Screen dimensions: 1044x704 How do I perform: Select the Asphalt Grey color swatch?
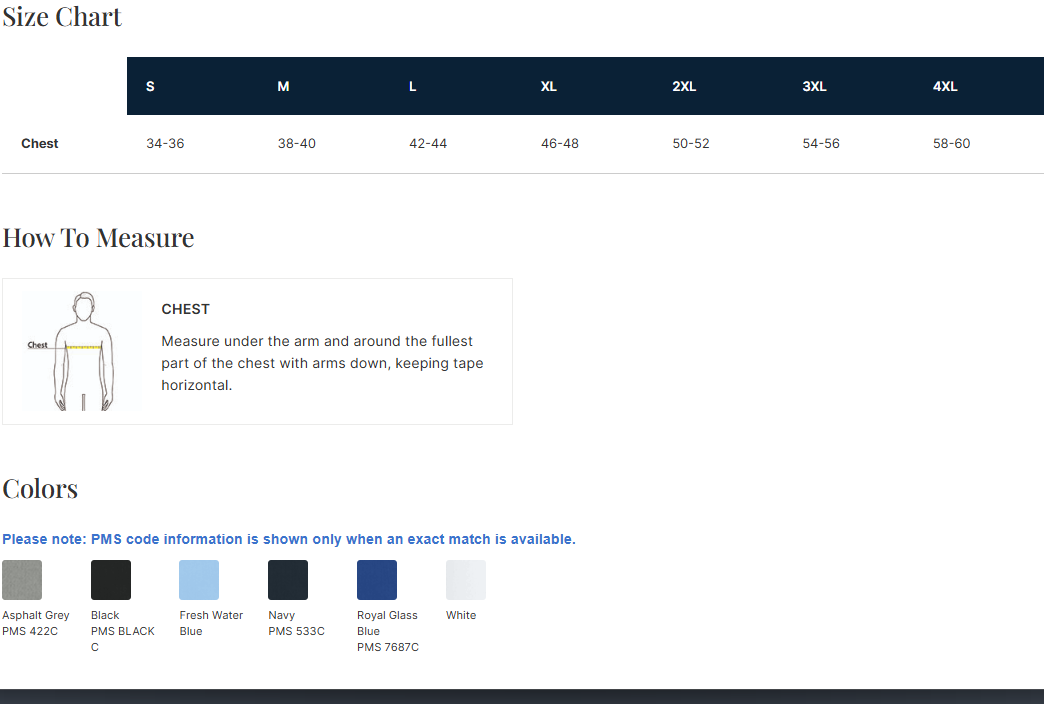22,580
